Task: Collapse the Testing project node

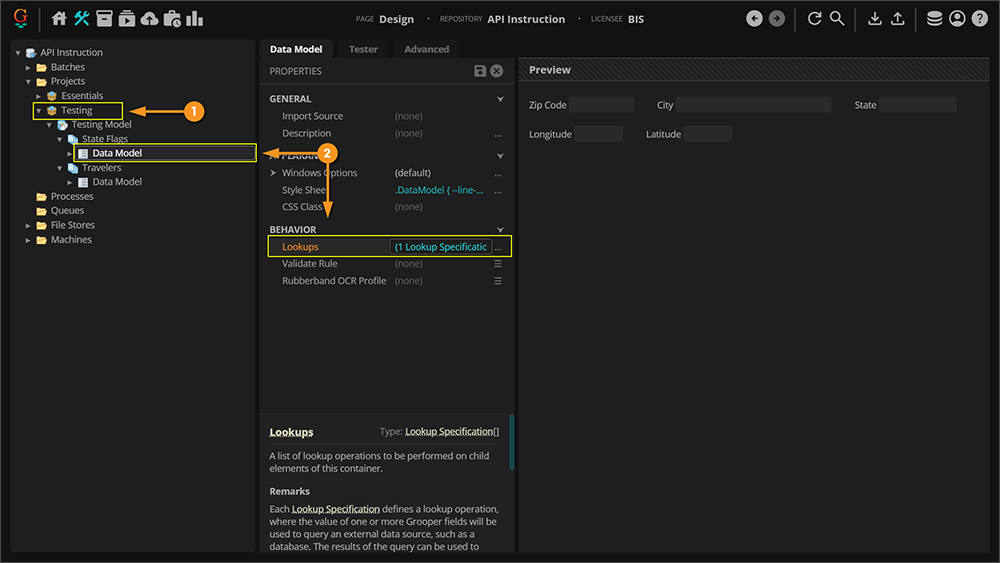Action: click(39, 111)
